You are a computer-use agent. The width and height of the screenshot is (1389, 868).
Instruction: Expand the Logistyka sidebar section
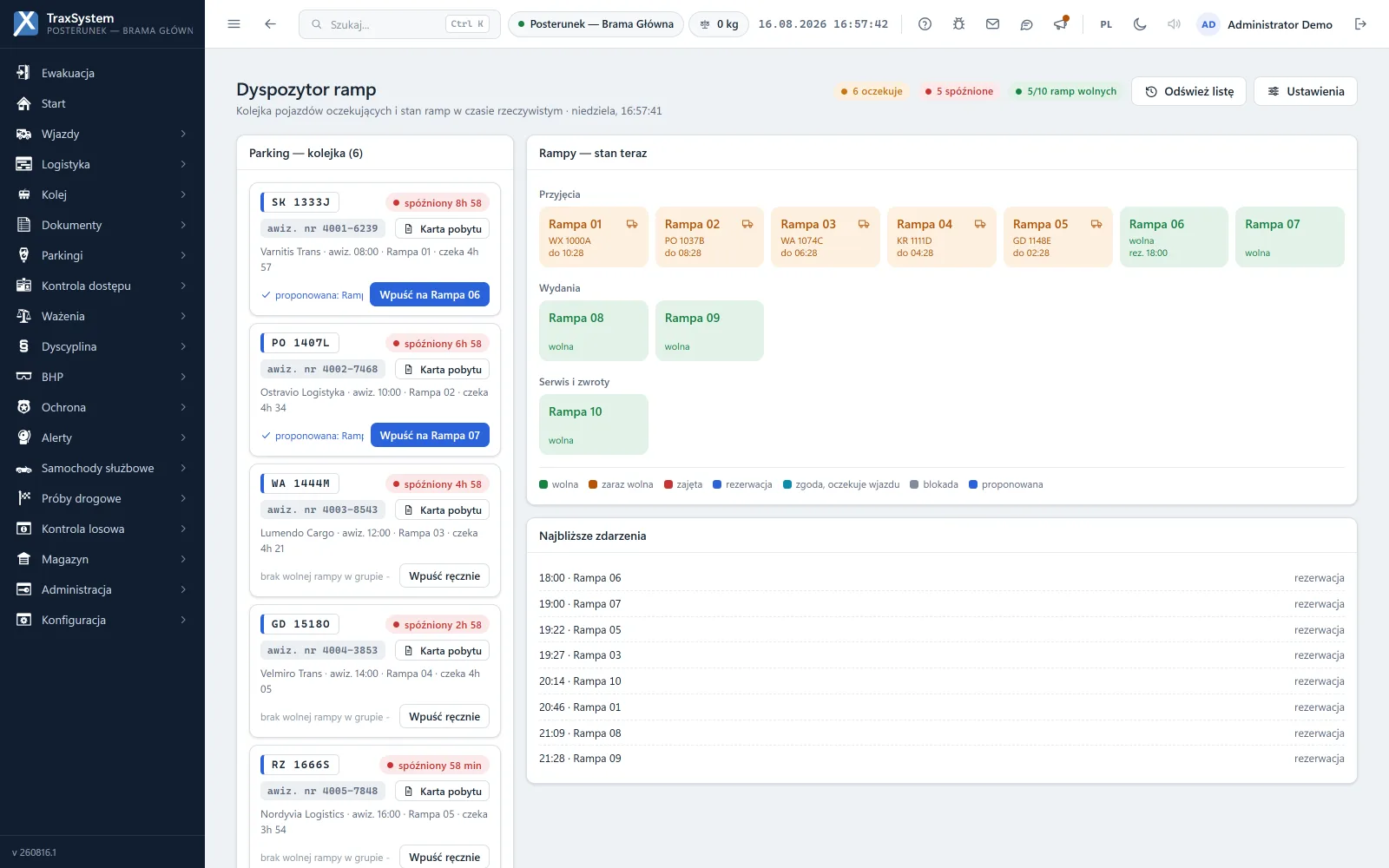click(102, 164)
